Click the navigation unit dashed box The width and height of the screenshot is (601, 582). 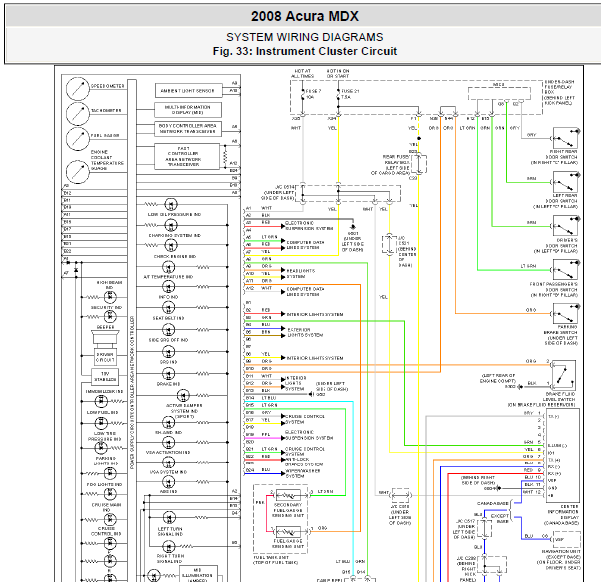point(567,539)
